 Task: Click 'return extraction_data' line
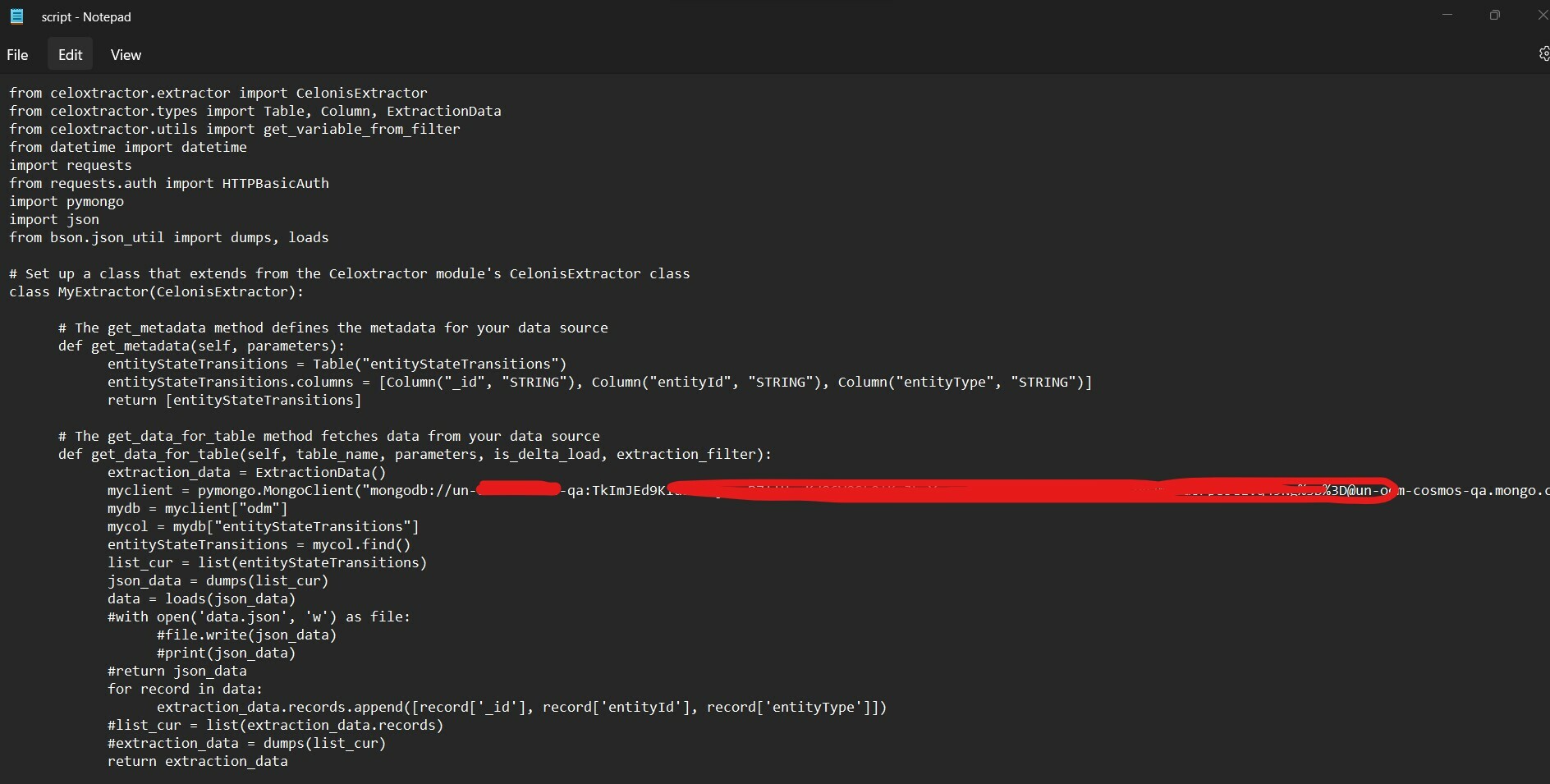click(198, 761)
